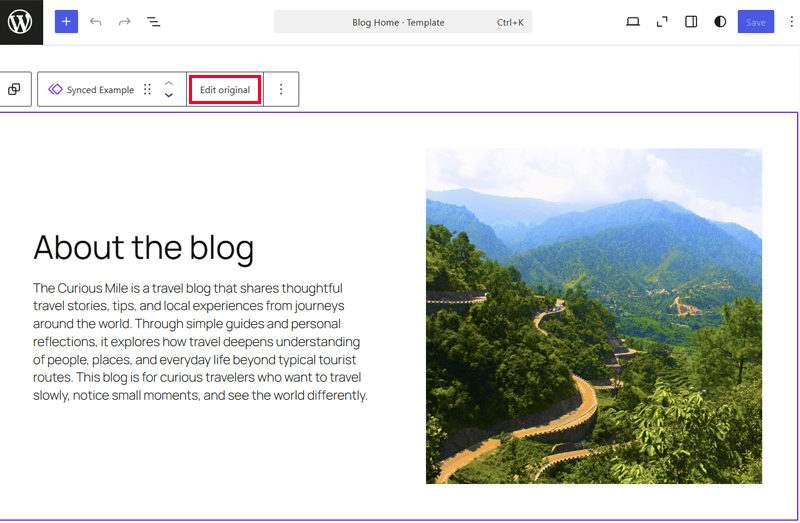Click the block drag handle dots
The height and width of the screenshot is (523, 800).
pyautogui.click(x=147, y=90)
